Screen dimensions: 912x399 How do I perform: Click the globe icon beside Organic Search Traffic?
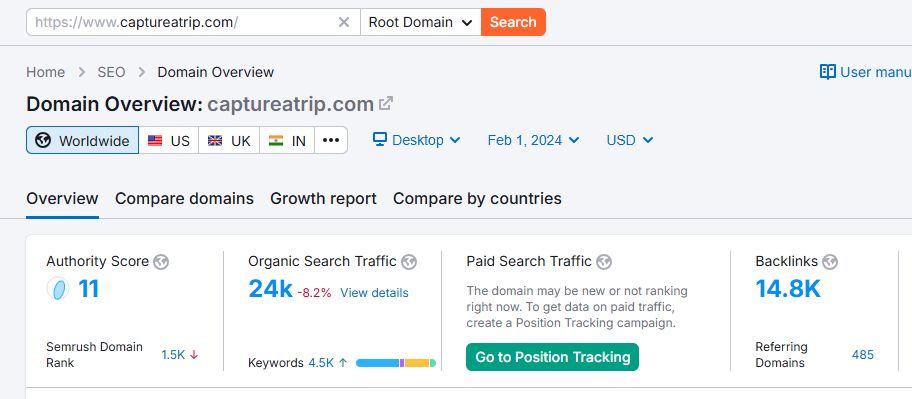click(409, 262)
